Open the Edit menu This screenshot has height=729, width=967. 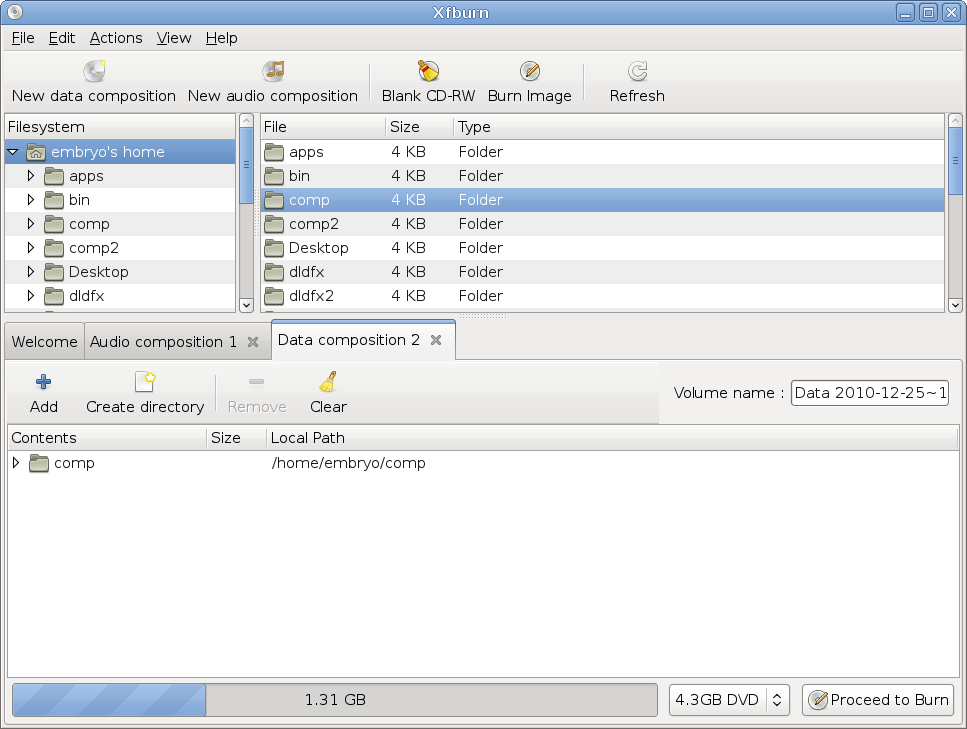[62, 38]
